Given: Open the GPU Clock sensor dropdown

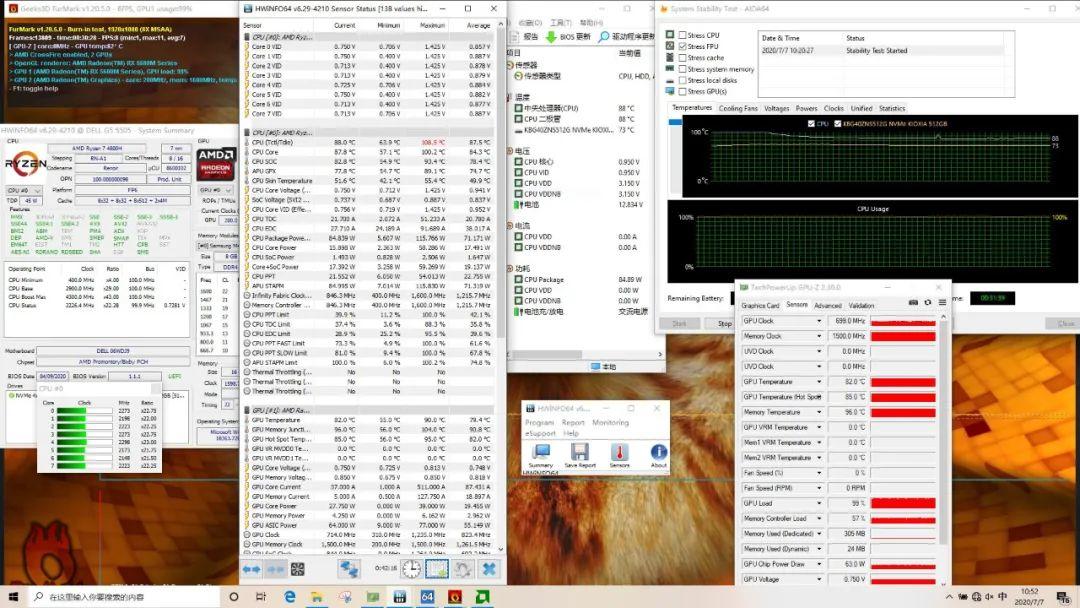Looking at the screenshot, I should pos(820,321).
